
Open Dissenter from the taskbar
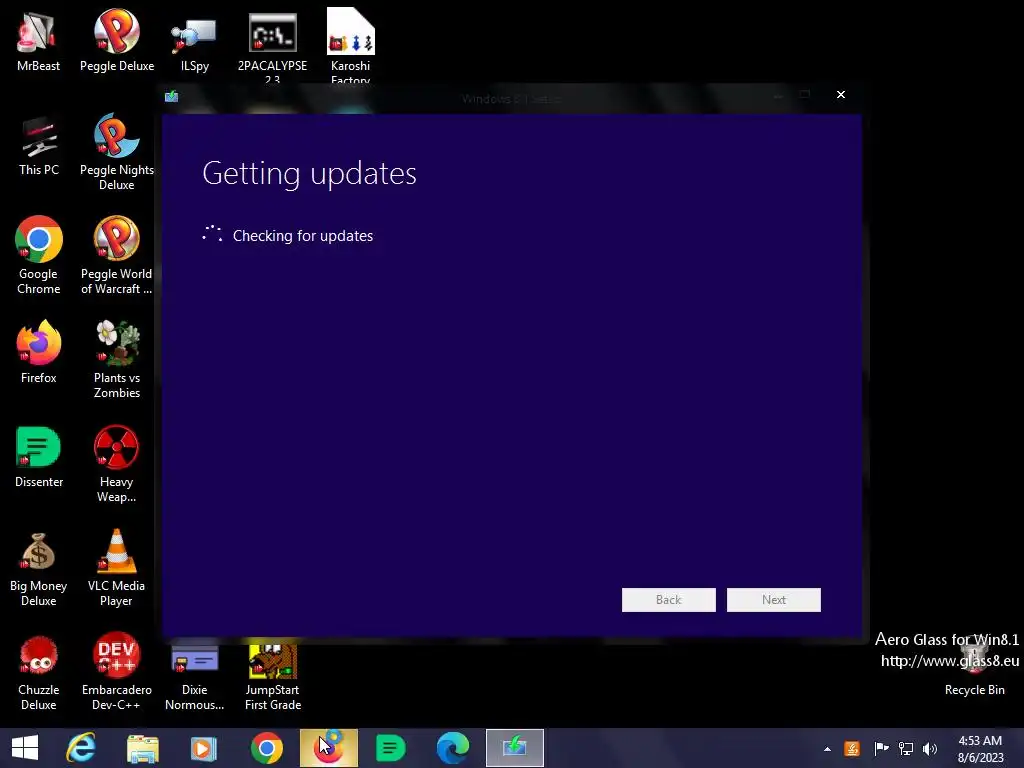pos(391,748)
